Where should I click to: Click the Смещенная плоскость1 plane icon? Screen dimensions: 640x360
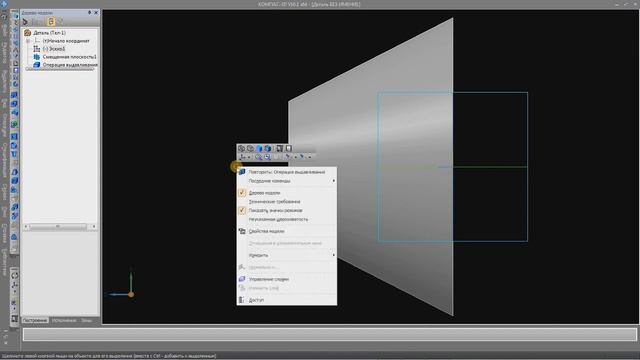[37, 57]
